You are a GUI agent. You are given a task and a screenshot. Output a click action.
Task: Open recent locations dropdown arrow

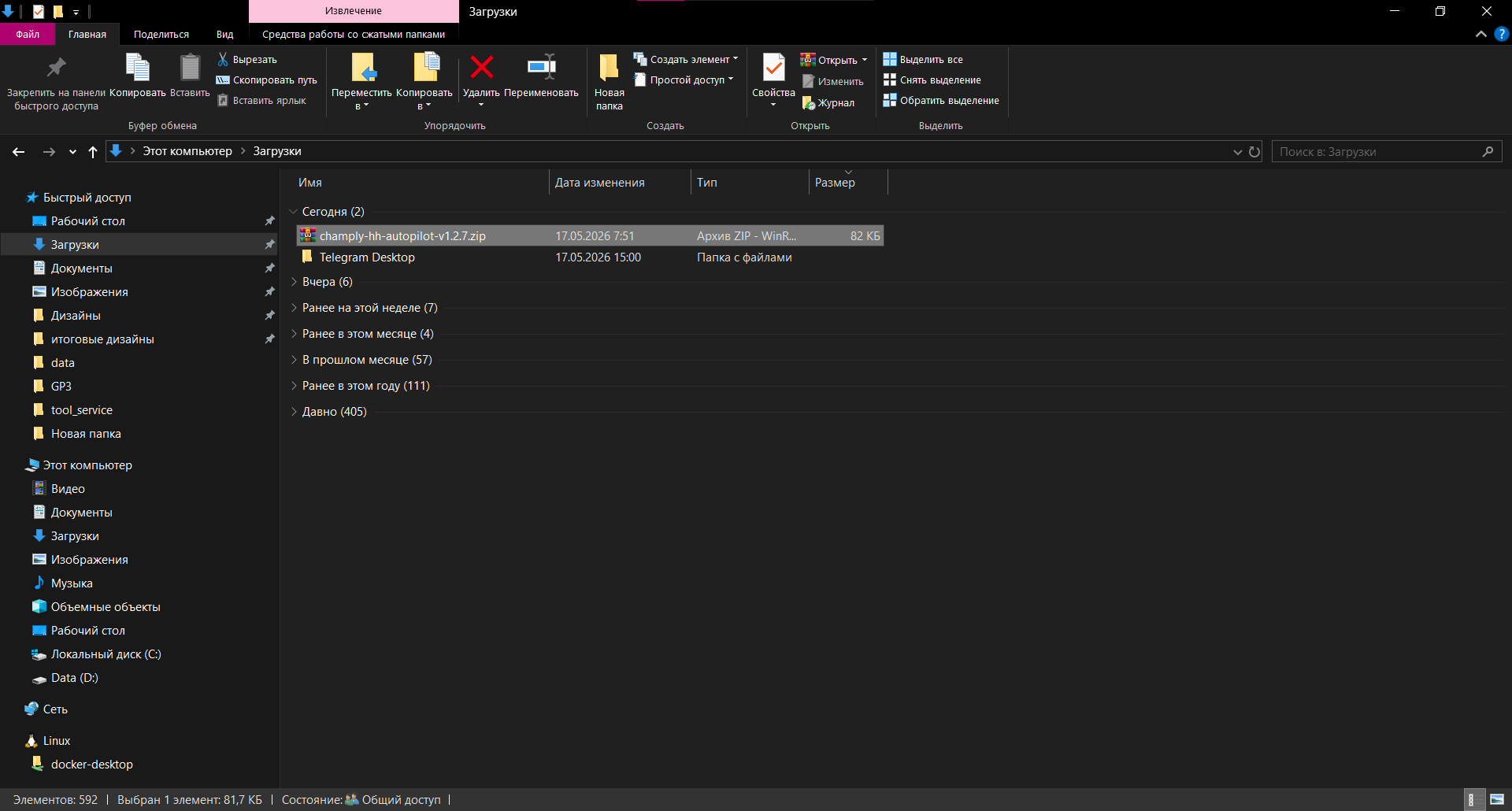[x=72, y=152]
